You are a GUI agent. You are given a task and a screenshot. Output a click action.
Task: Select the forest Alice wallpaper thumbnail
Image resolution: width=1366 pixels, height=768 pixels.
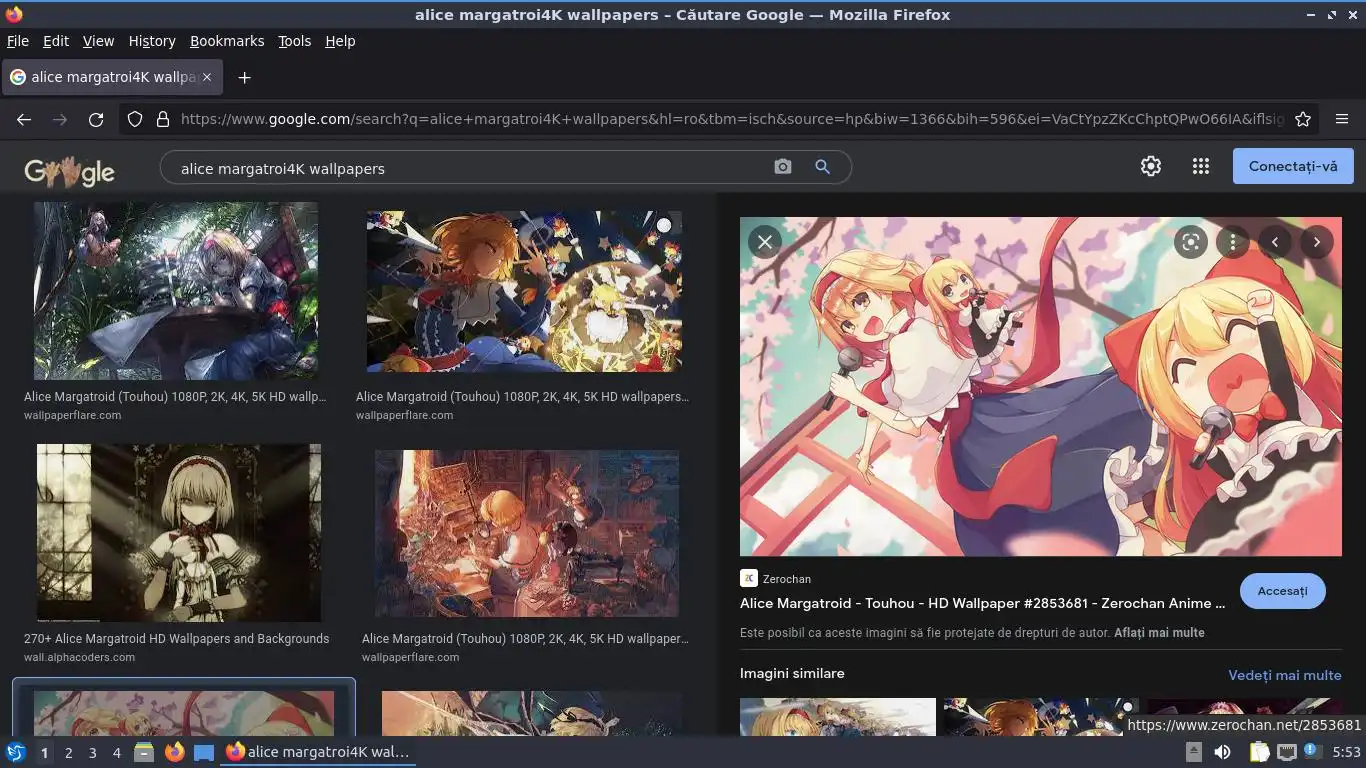tap(176, 291)
